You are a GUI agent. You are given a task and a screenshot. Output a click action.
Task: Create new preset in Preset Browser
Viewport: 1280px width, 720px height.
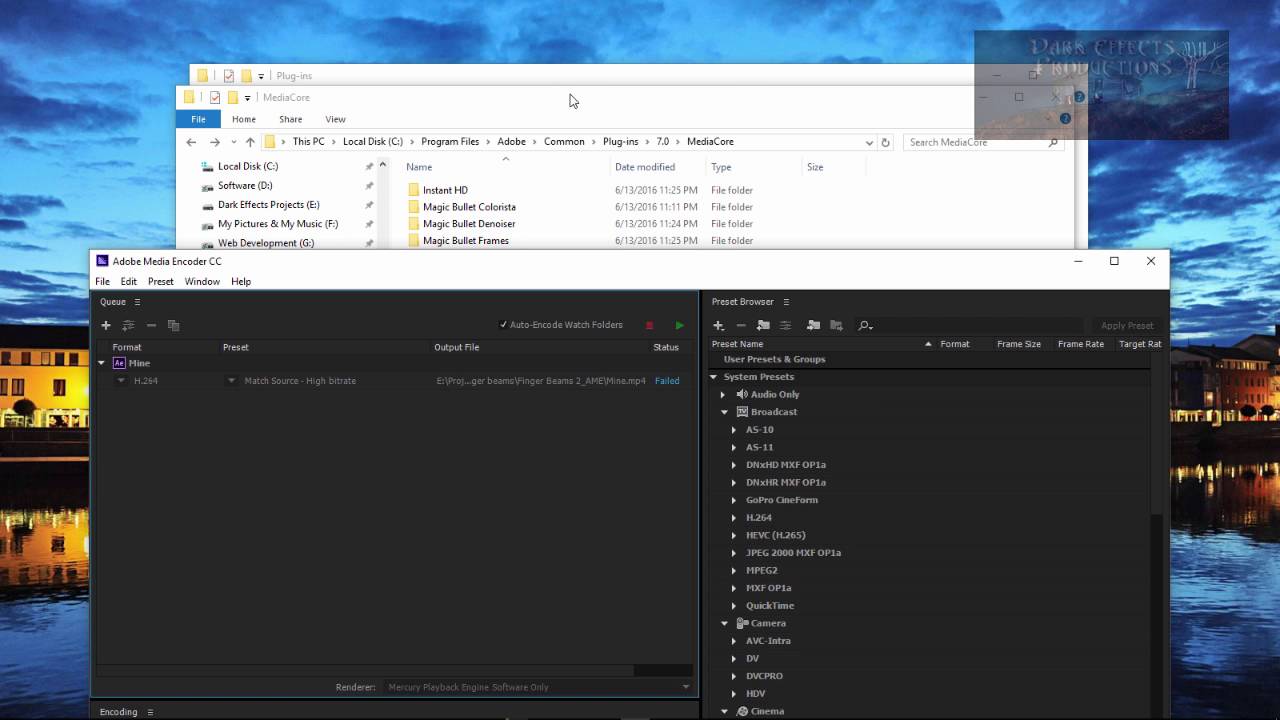[x=718, y=325]
